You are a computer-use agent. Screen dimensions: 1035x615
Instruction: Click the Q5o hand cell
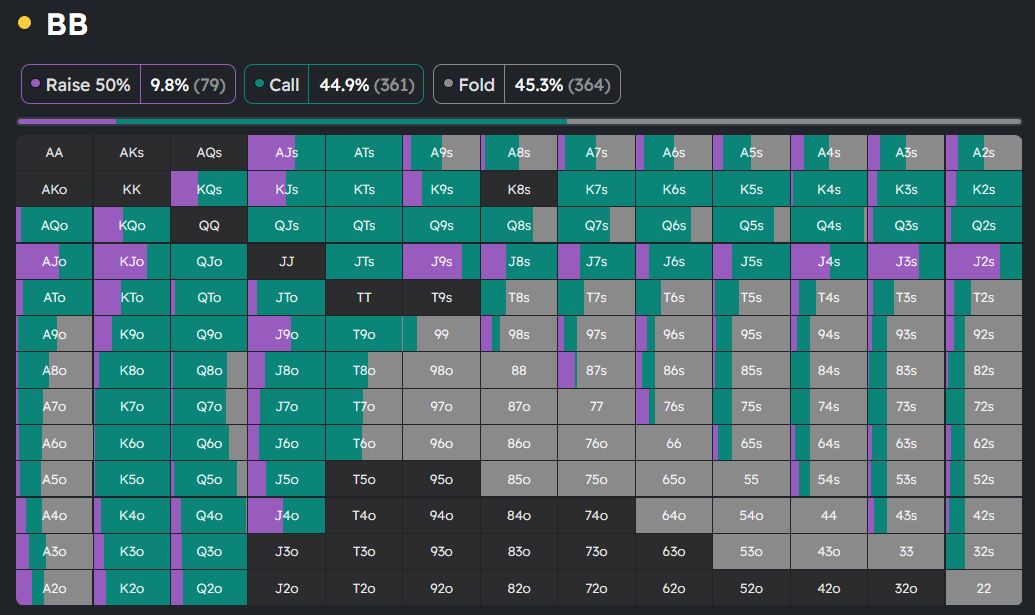coord(209,479)
